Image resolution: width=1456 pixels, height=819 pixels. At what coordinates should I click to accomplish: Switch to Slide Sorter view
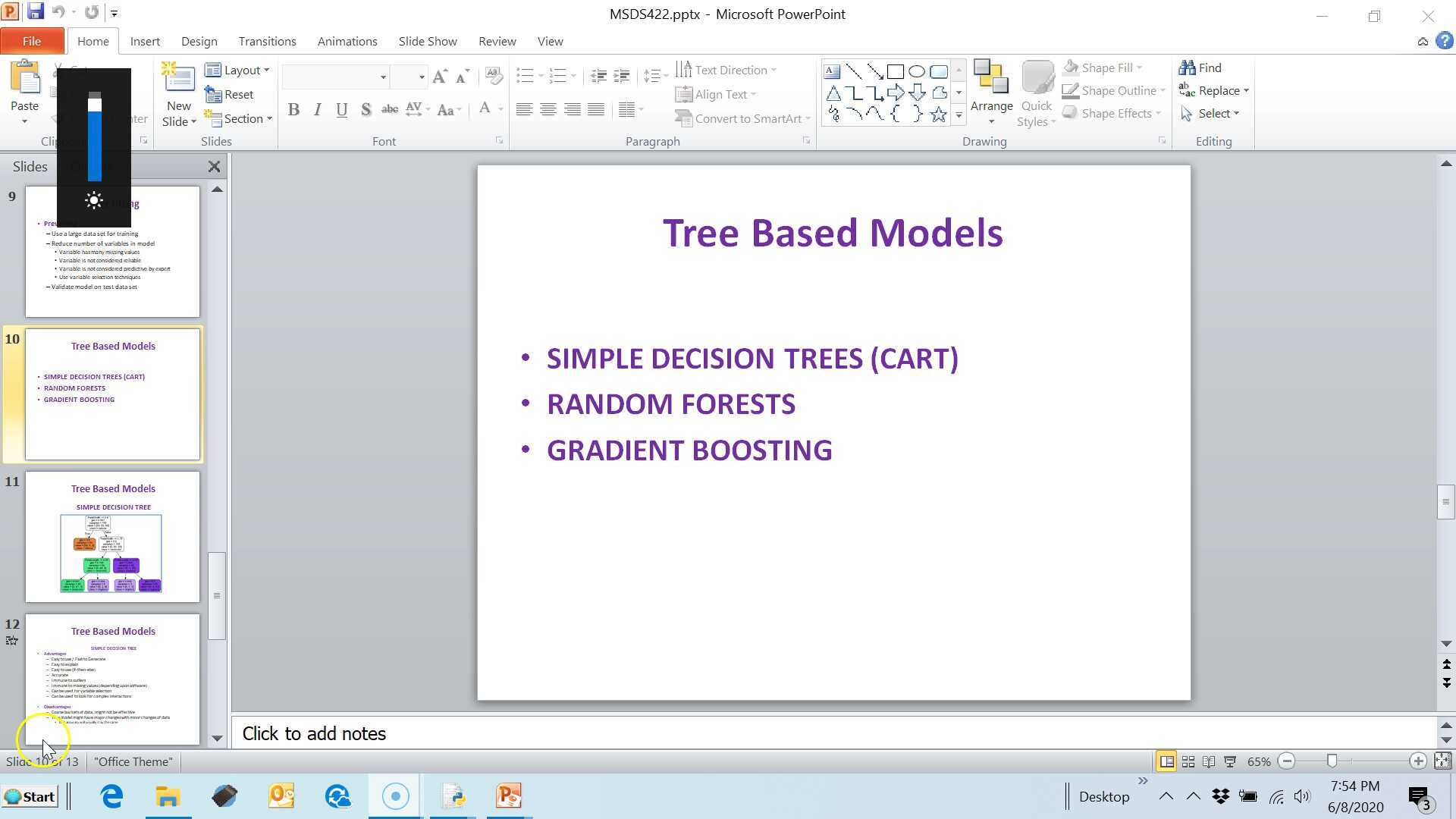(x=1187, y=761)
